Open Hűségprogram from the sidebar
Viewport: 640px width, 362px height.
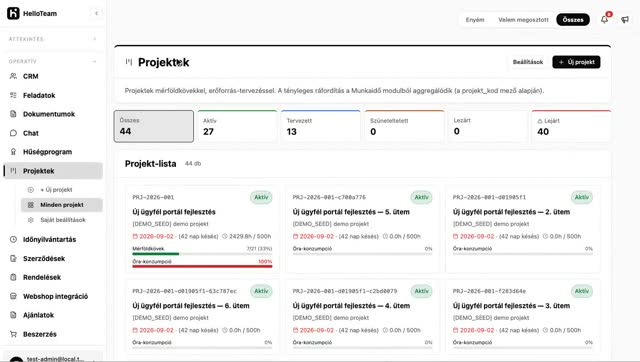click(53, 152)
